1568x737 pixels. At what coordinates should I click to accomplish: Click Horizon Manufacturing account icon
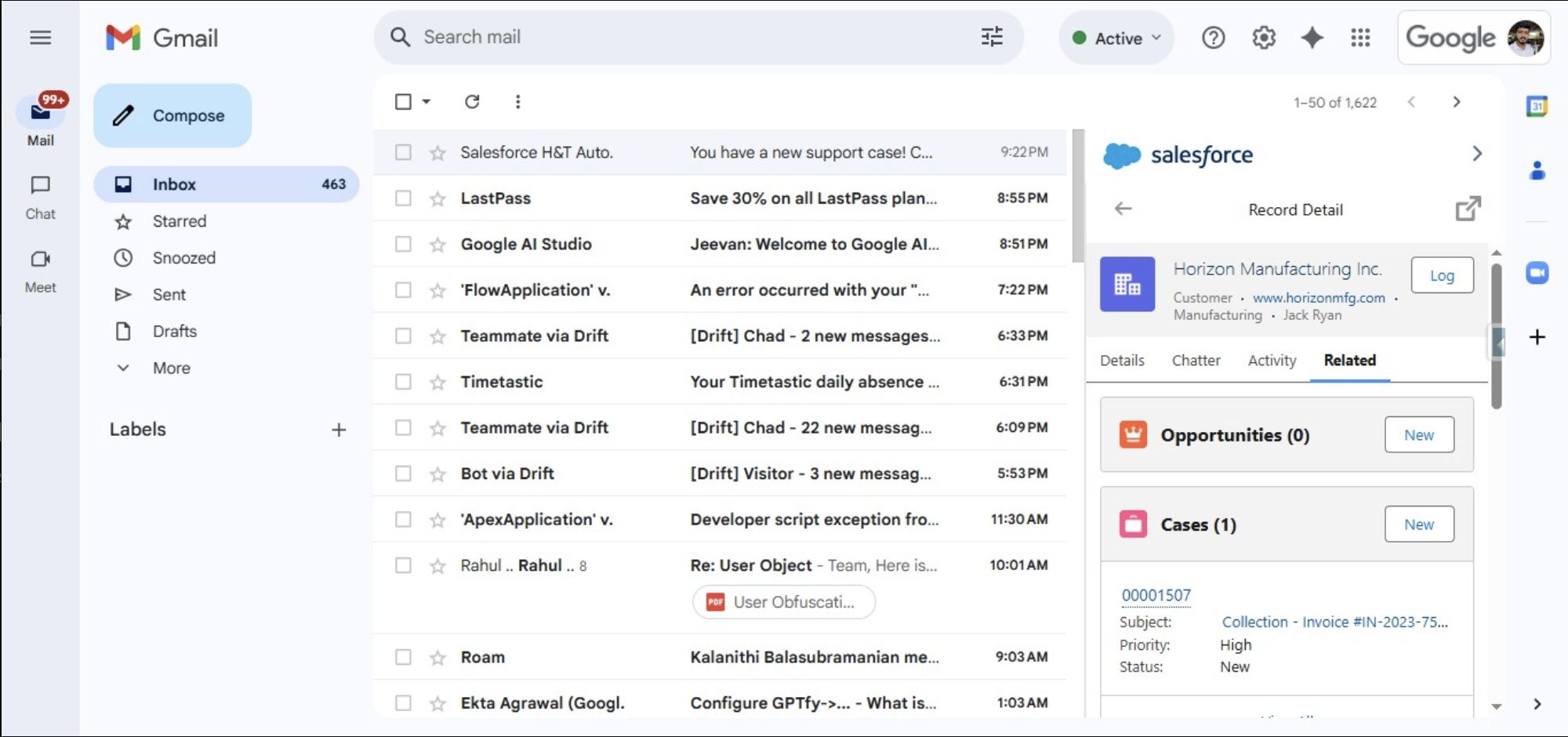1127,284
